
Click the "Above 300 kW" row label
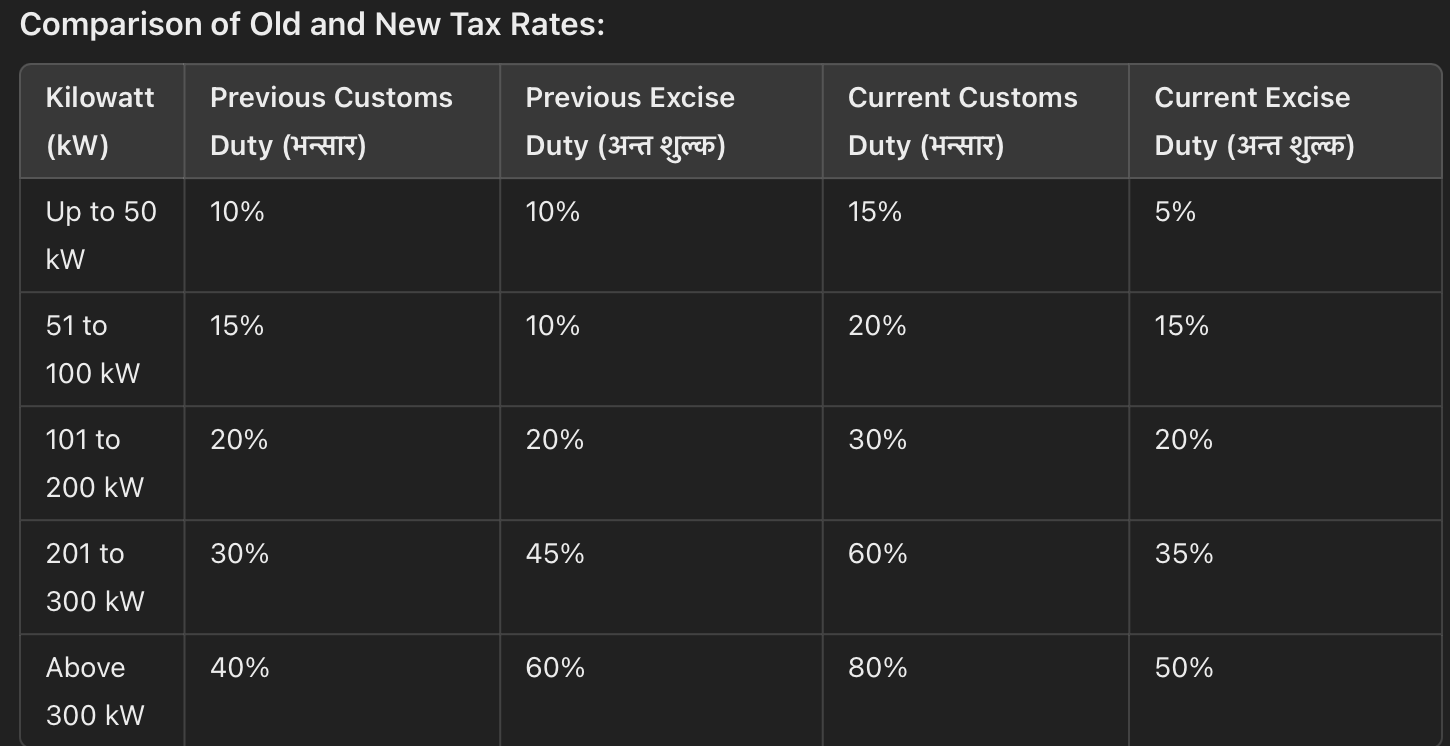(x=94, y=691)
